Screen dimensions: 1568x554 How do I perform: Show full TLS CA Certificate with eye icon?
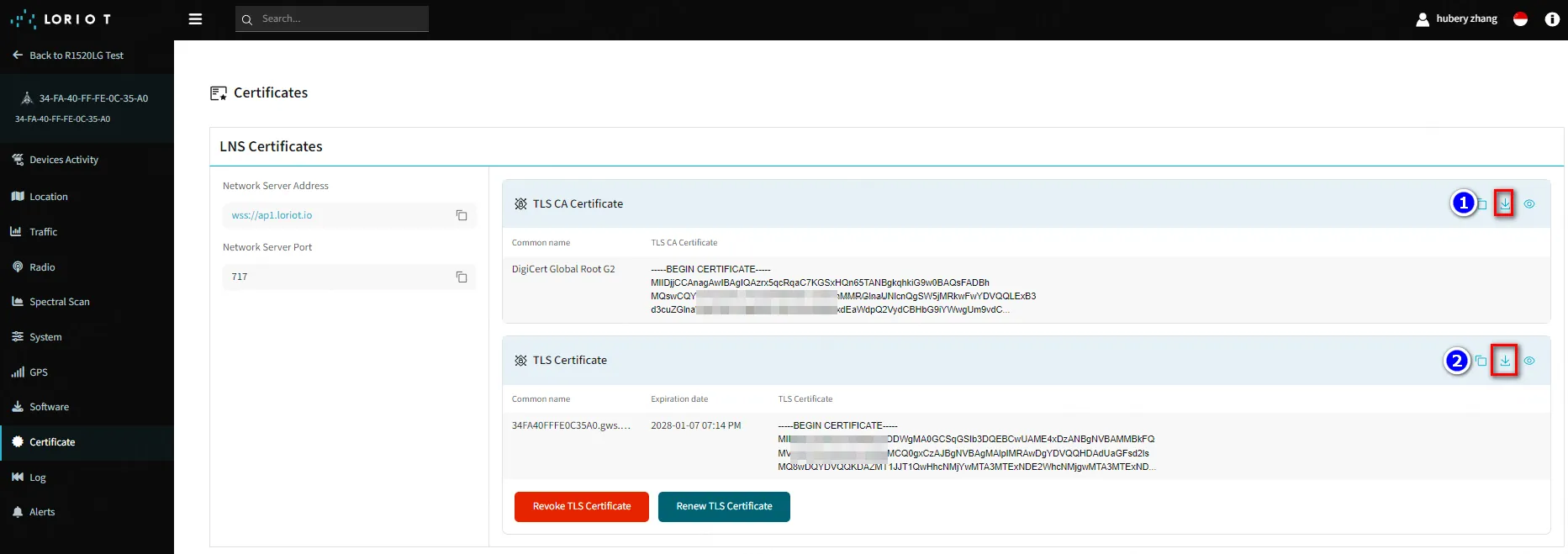pos(1529,204)
